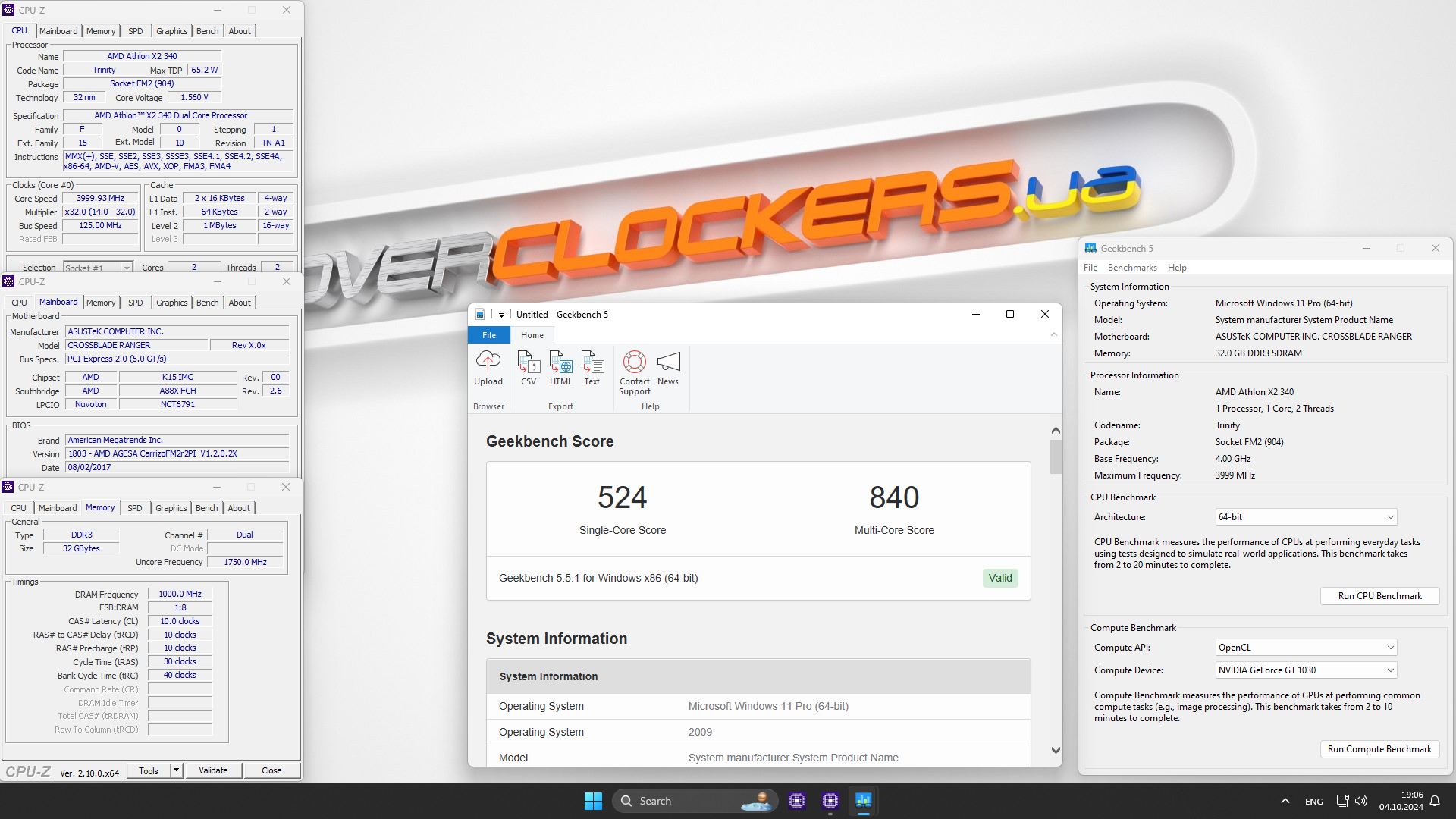Open the Compute API OpenCL dropdown

point(1307,648)
